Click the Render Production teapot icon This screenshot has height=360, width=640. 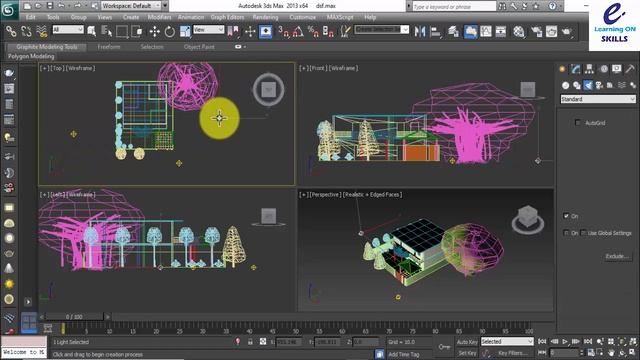pyautogui.click(x=567, y=31)
